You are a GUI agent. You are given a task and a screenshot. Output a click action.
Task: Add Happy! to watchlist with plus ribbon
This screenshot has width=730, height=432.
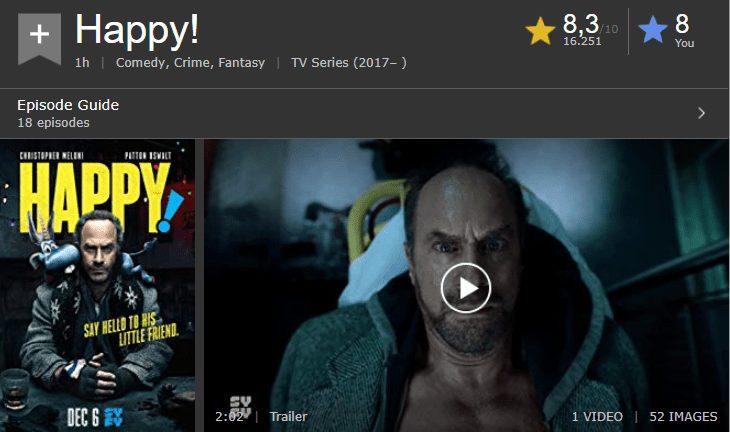(39, 38)
